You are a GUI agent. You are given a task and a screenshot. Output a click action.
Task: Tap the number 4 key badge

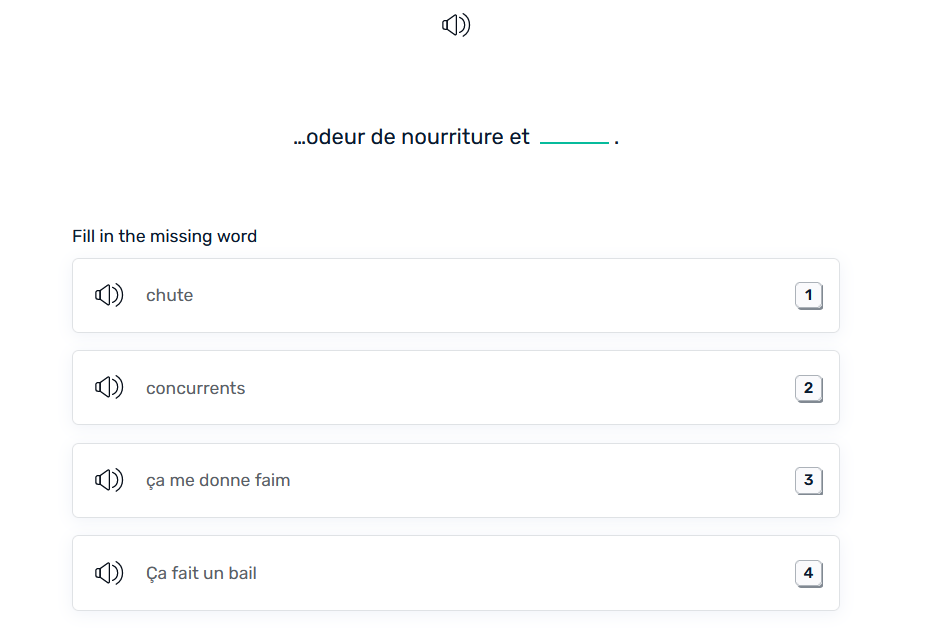[x=808, y=573]
